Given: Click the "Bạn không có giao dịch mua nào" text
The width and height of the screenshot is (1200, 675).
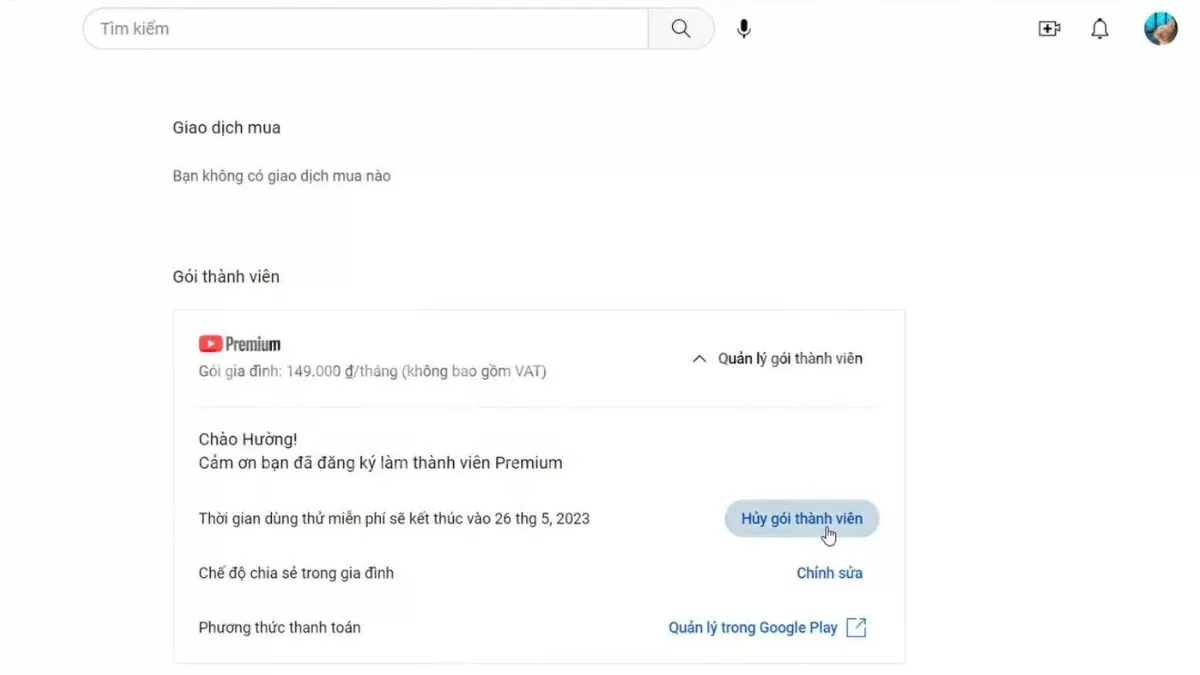Looking at the screenshot, I should tap(281, 176).
